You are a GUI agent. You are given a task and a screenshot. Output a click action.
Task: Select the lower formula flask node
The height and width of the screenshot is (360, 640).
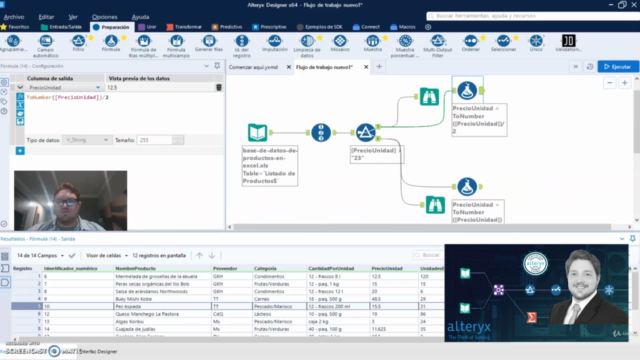pos(467,187)
